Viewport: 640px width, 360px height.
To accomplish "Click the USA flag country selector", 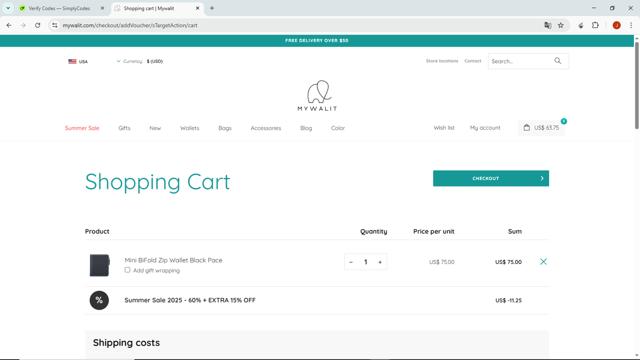I will [x=78, y=61].
